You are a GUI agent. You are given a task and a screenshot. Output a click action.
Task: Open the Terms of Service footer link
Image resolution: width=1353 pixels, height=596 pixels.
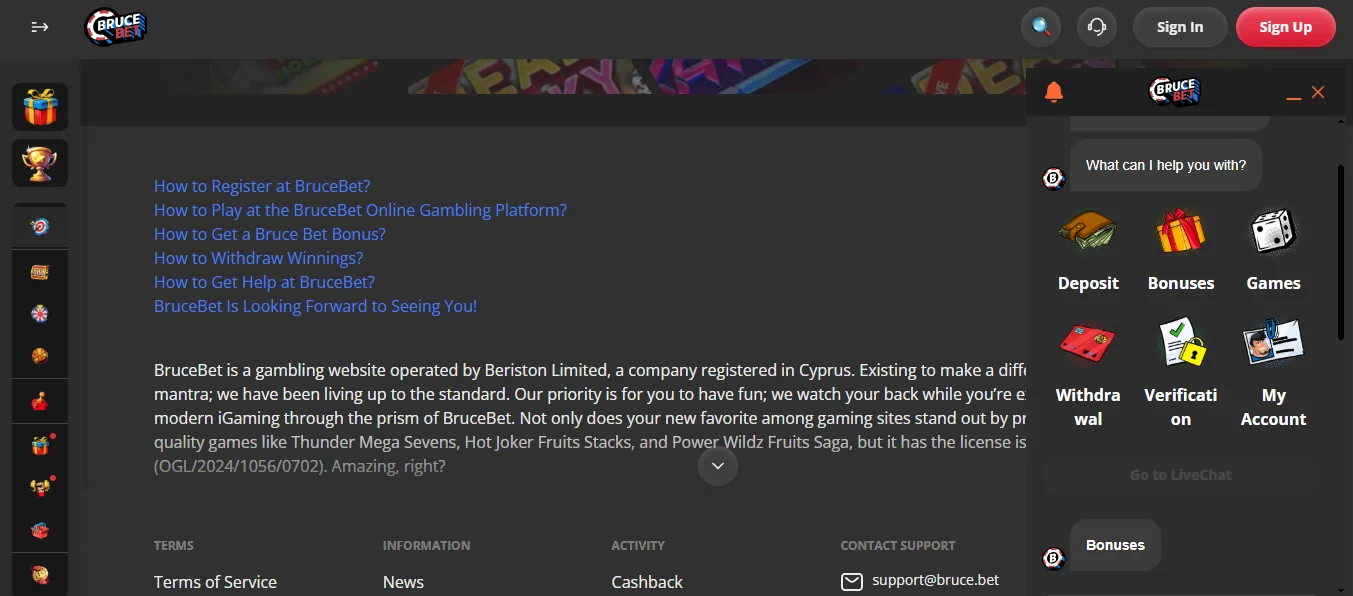215,582
